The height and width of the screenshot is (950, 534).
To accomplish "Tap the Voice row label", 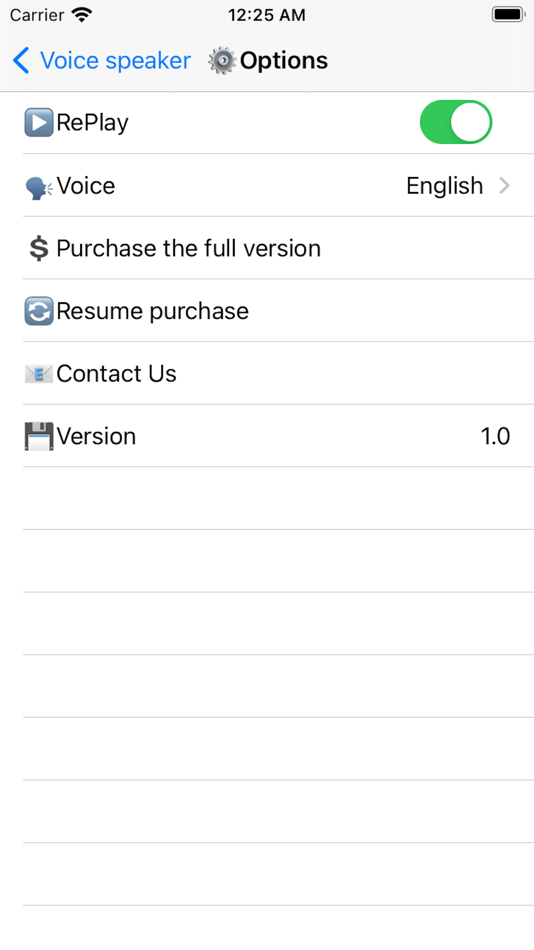I will [85, 185].
